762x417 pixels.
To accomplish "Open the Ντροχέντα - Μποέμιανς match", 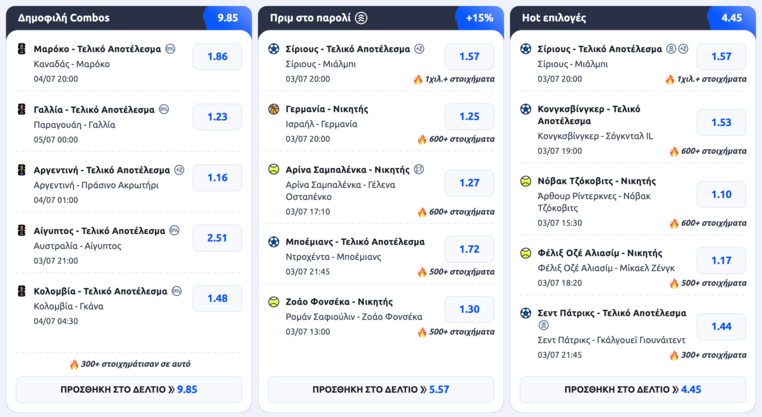I will tap(333, 257).
